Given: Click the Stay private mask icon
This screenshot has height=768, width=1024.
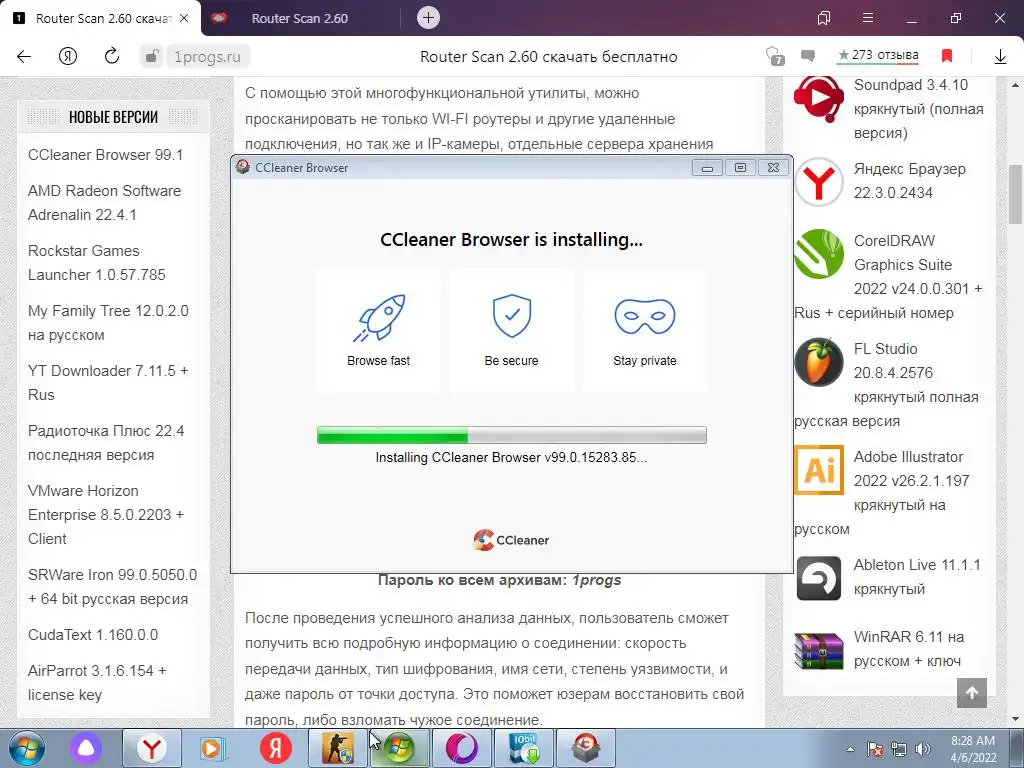Looking at the screenshot, I should 645,317.
